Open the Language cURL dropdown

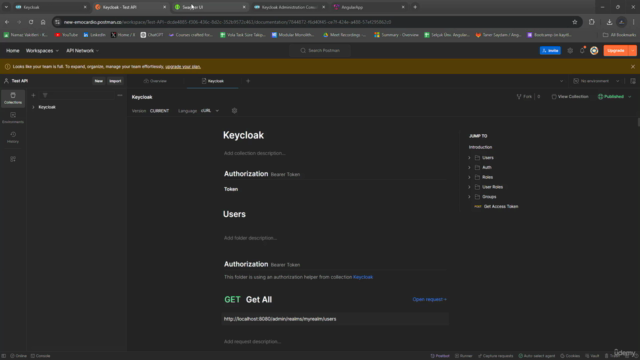pyautogui.click(x=209, y=111)
